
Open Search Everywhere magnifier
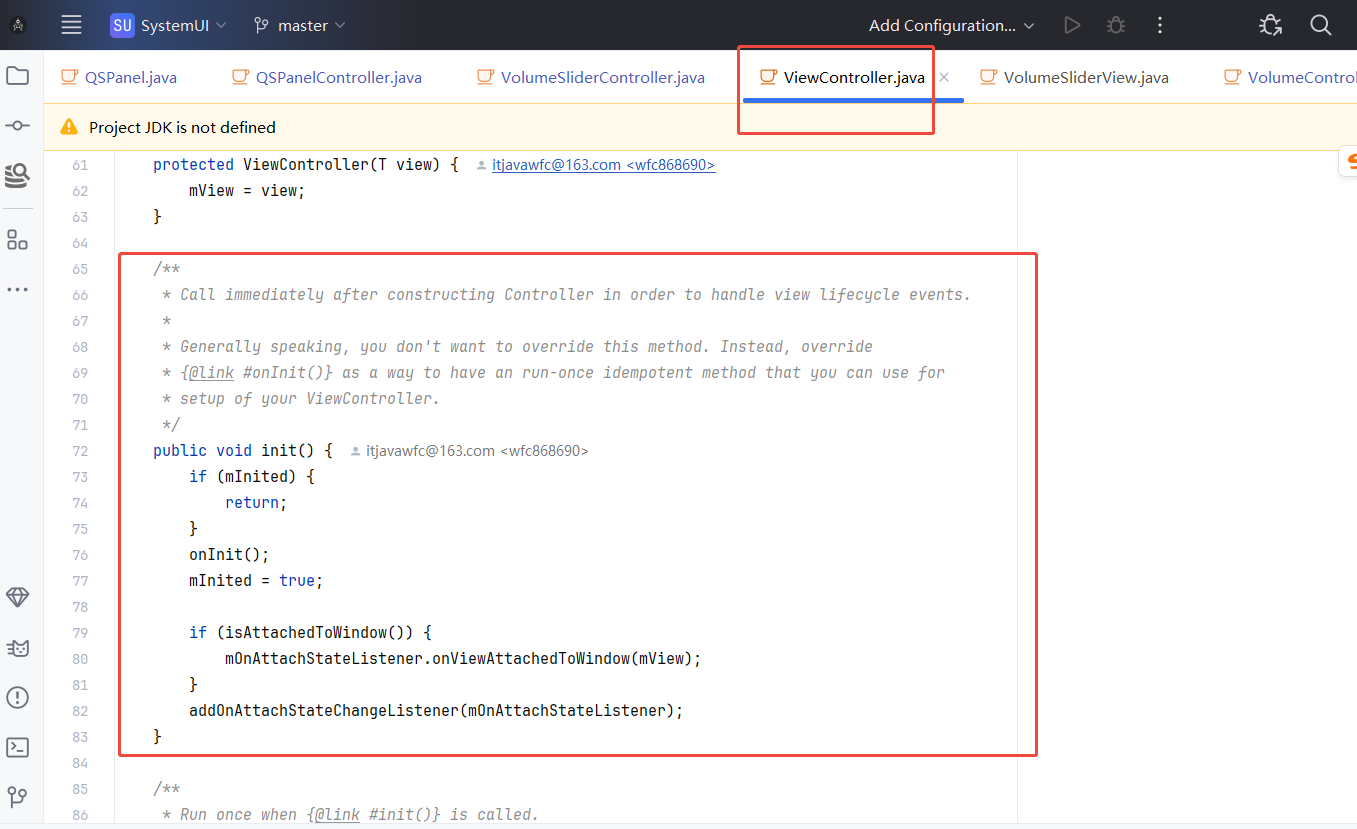tap(1320, 25)
